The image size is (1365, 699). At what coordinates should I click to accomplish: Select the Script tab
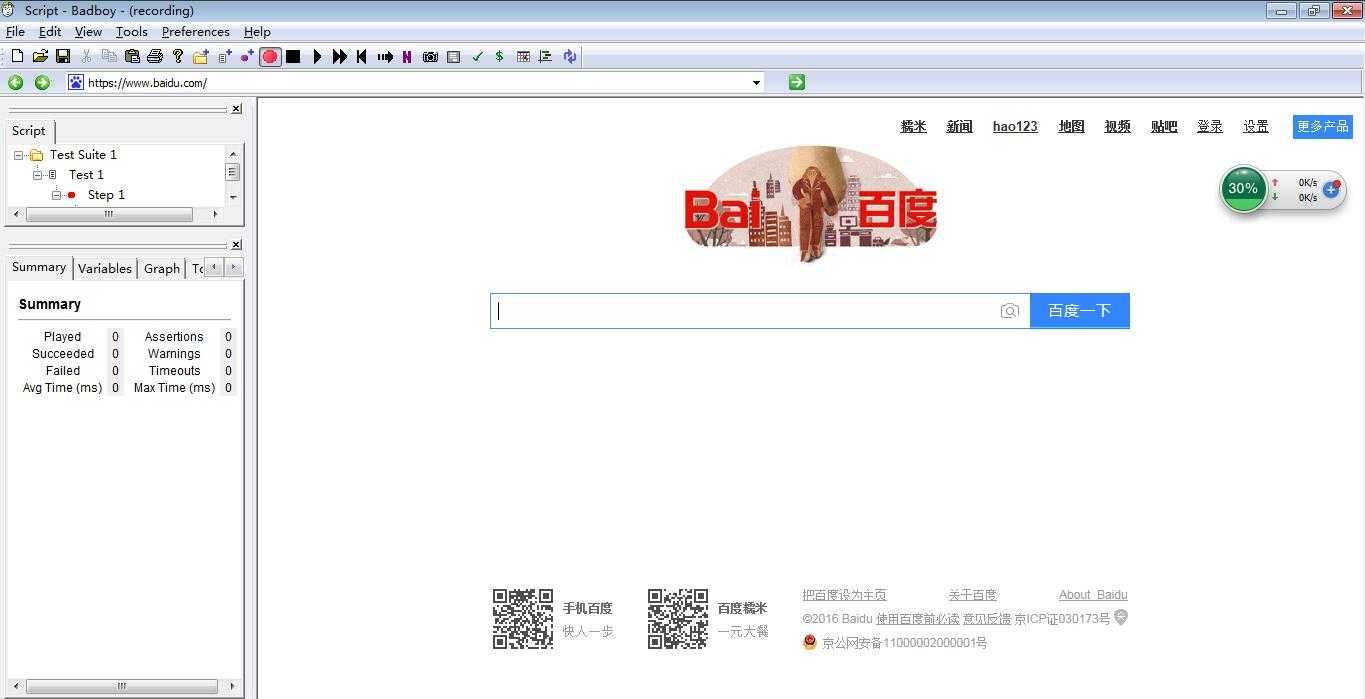pyautogui.click(x=29, y=131)
